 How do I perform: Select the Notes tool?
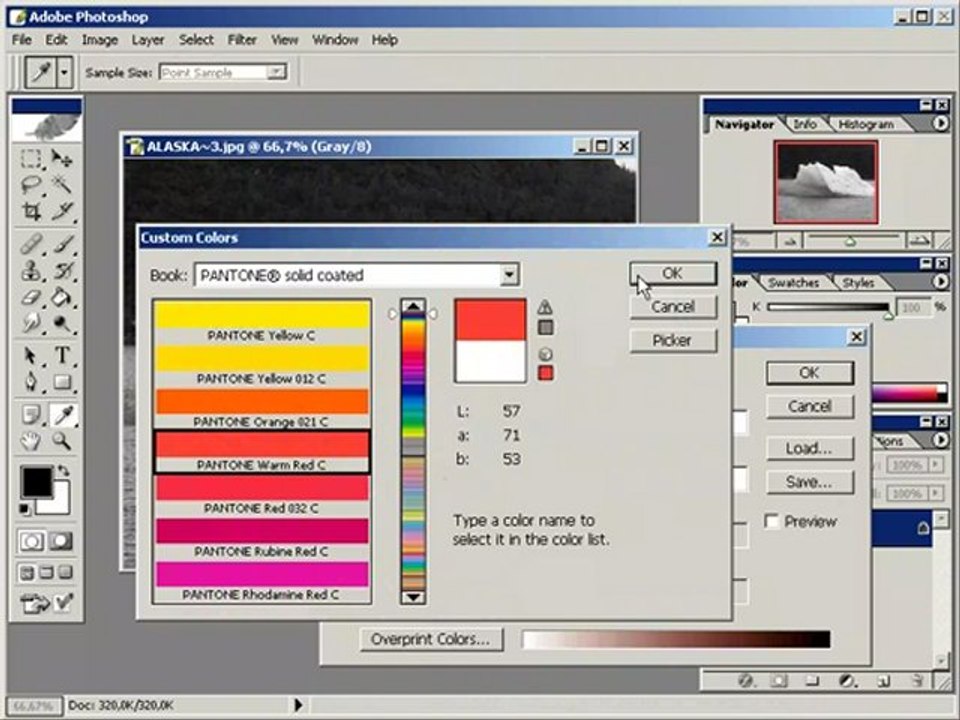click(31, 414)
